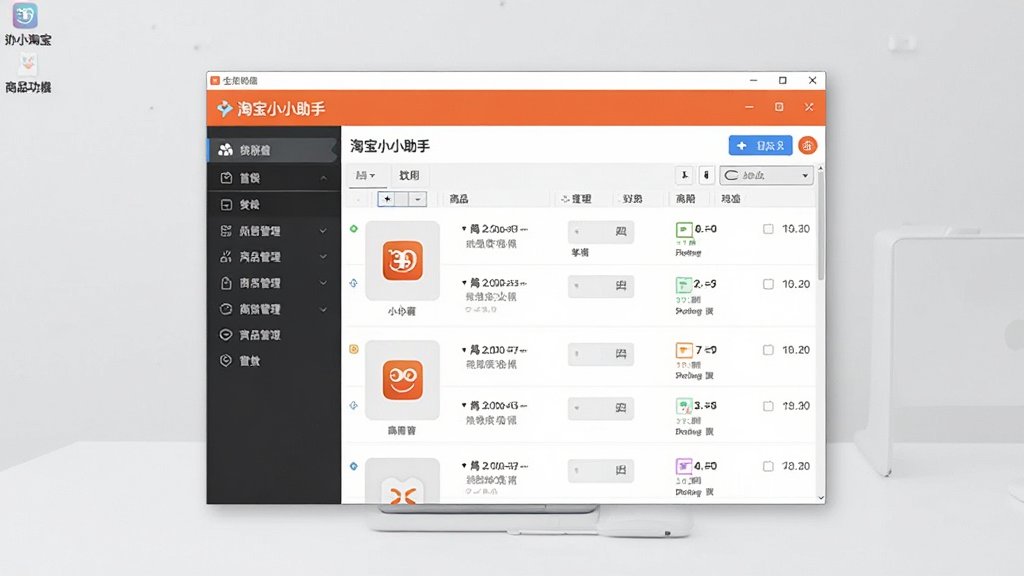Click the last column header above the checkboxes
Screen dimensions: 1024x576
(x=730, y=199)
